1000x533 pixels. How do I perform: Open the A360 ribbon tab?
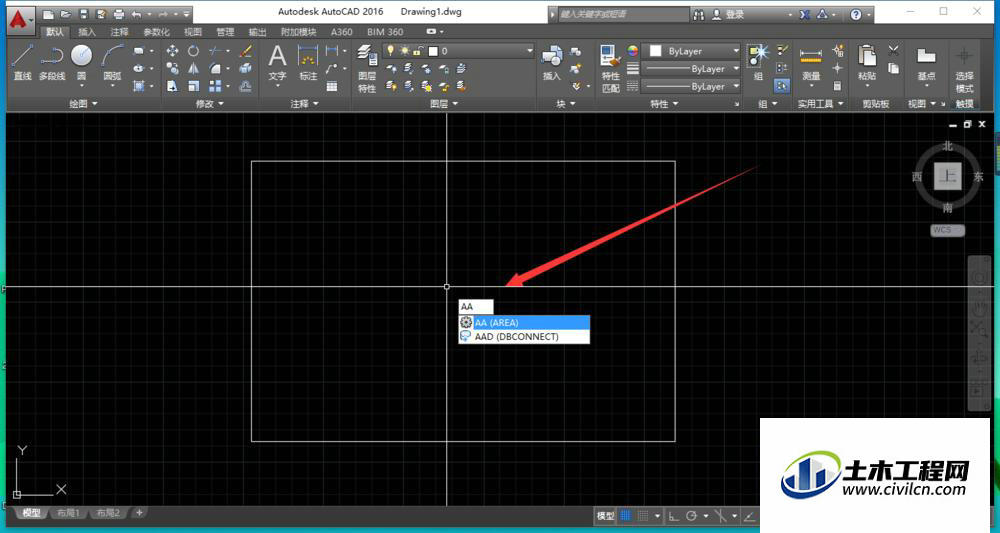341,32
